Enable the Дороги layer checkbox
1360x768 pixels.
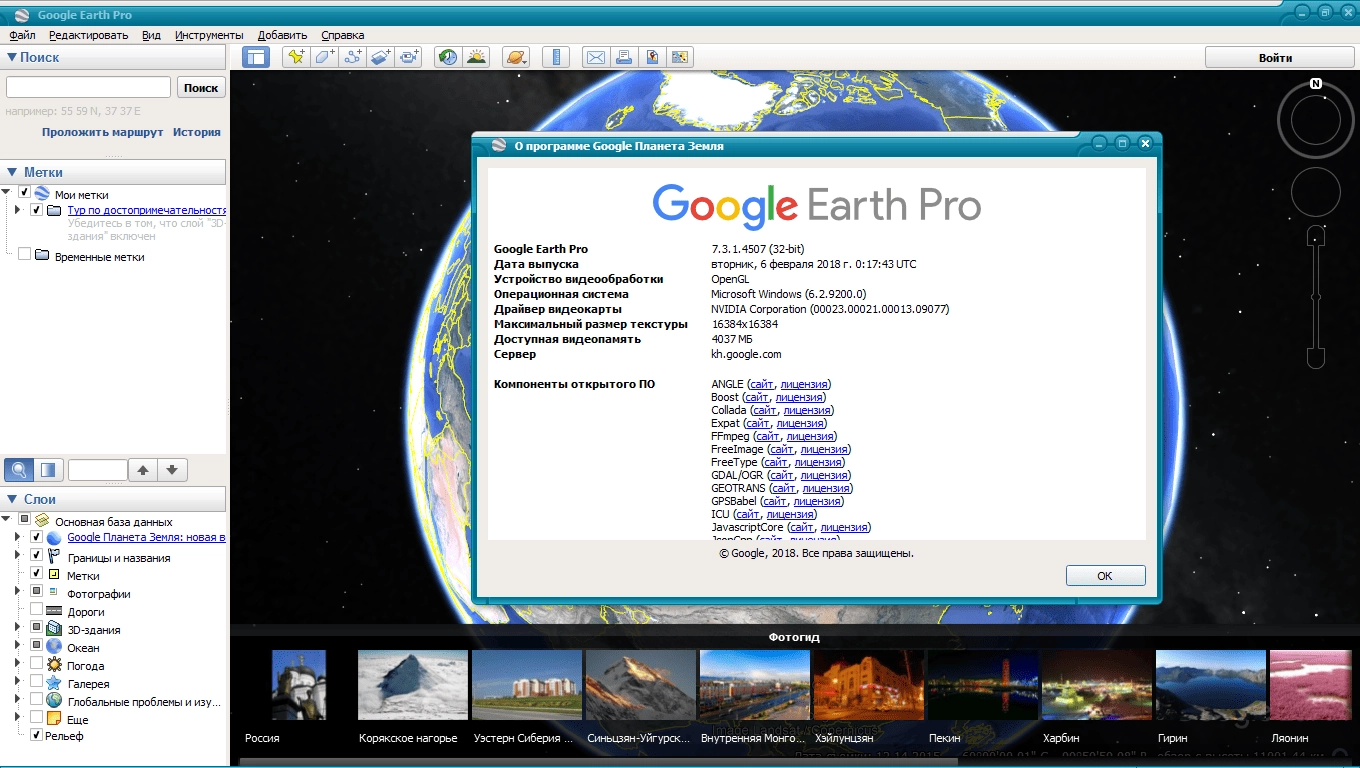[37, 610]
